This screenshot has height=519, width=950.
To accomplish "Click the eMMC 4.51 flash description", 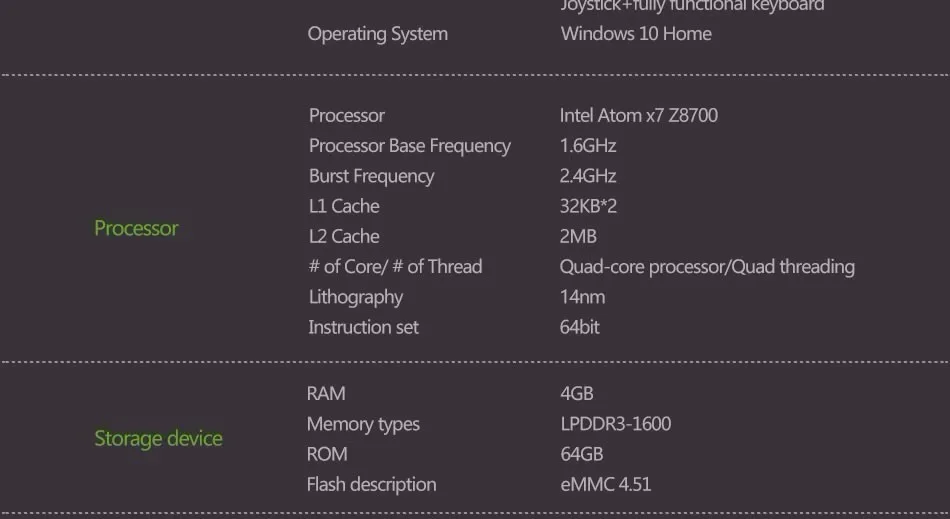I will pos(606,484).
